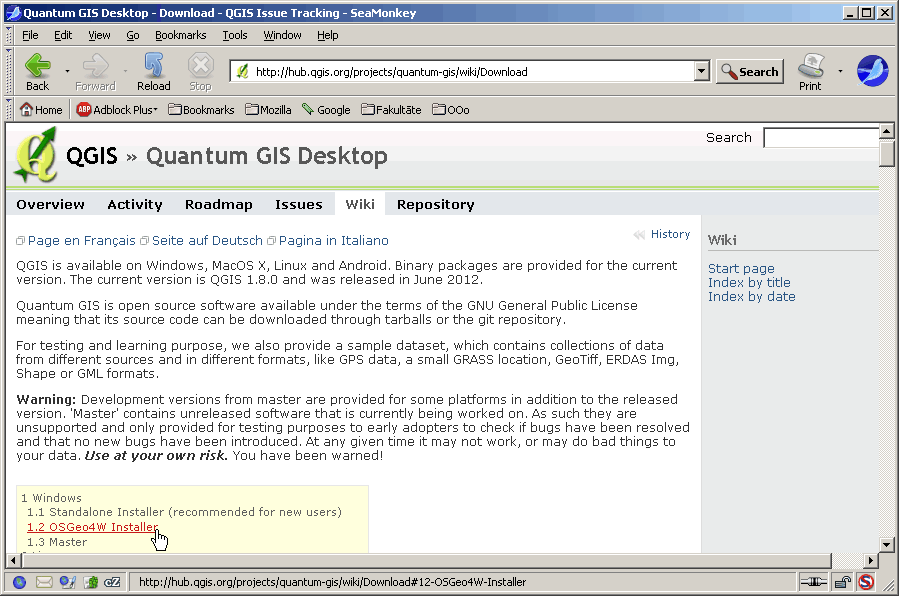
Task: Focus the page Search input field
Action: (x=821, y=138)
